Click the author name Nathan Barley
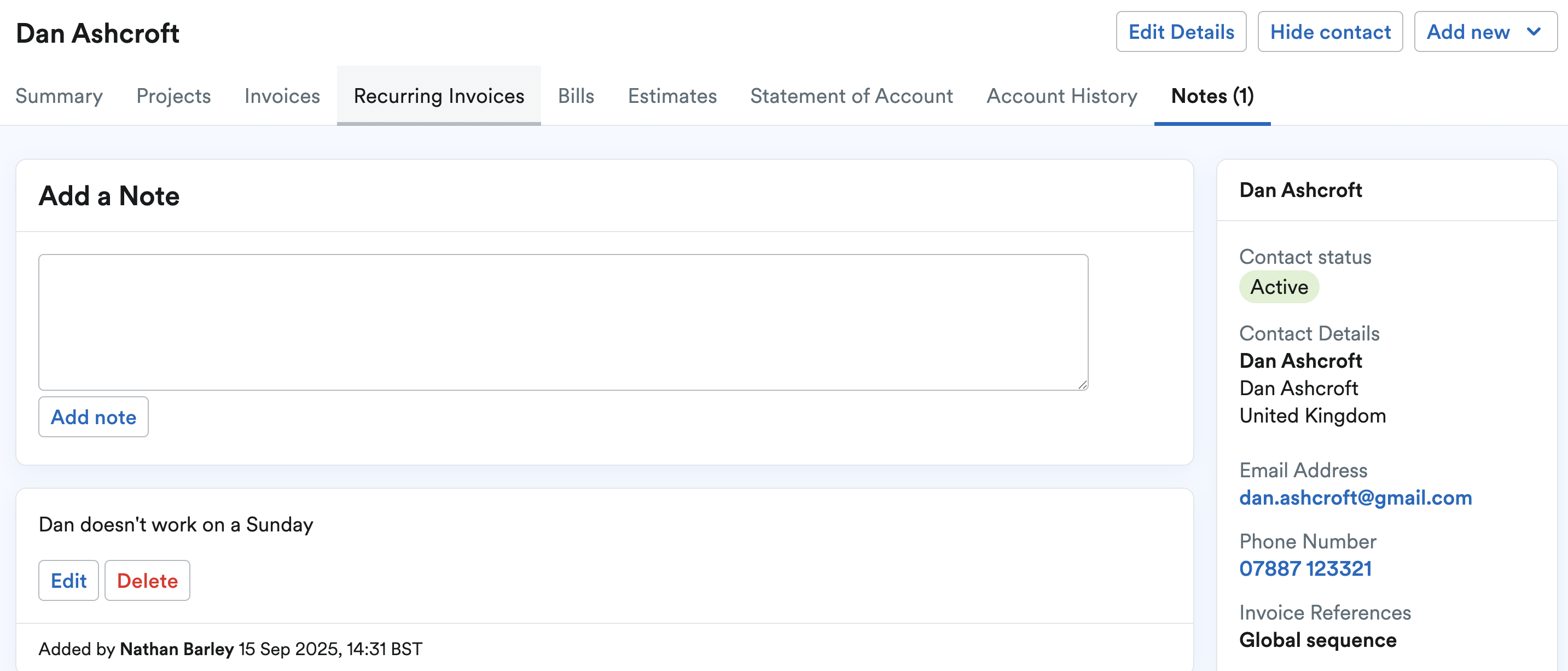Viewport: 1568px width, 671px height. click(x=177, y=649)
